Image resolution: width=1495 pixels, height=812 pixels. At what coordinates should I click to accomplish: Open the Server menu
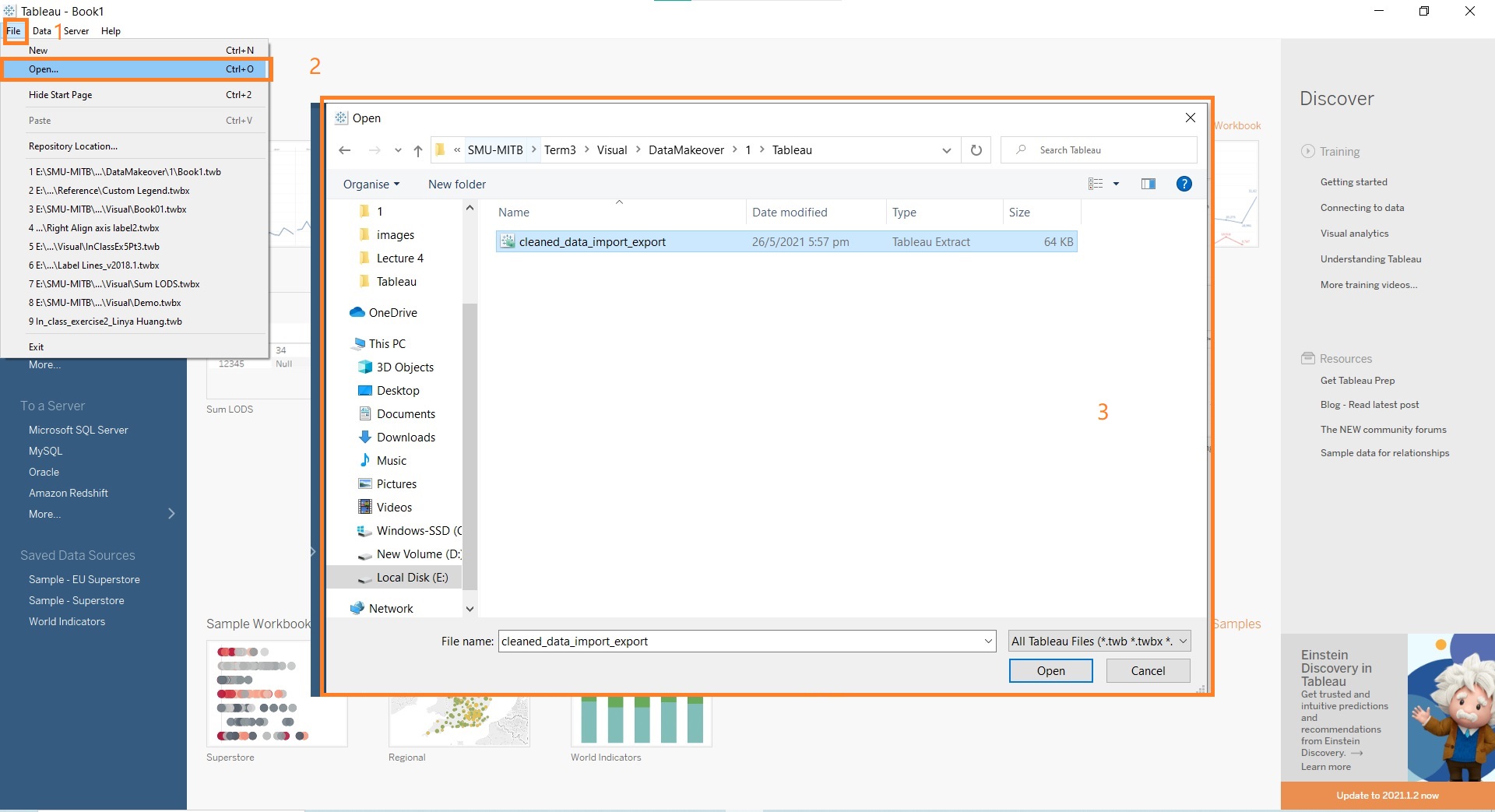pos(76,31)
